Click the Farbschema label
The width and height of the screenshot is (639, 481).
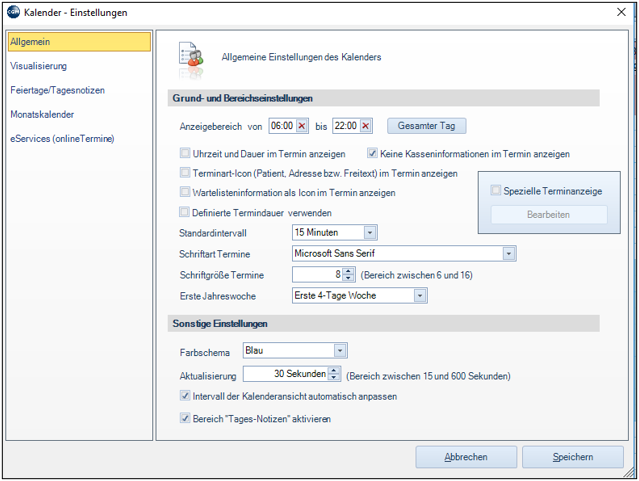point(205,353)
